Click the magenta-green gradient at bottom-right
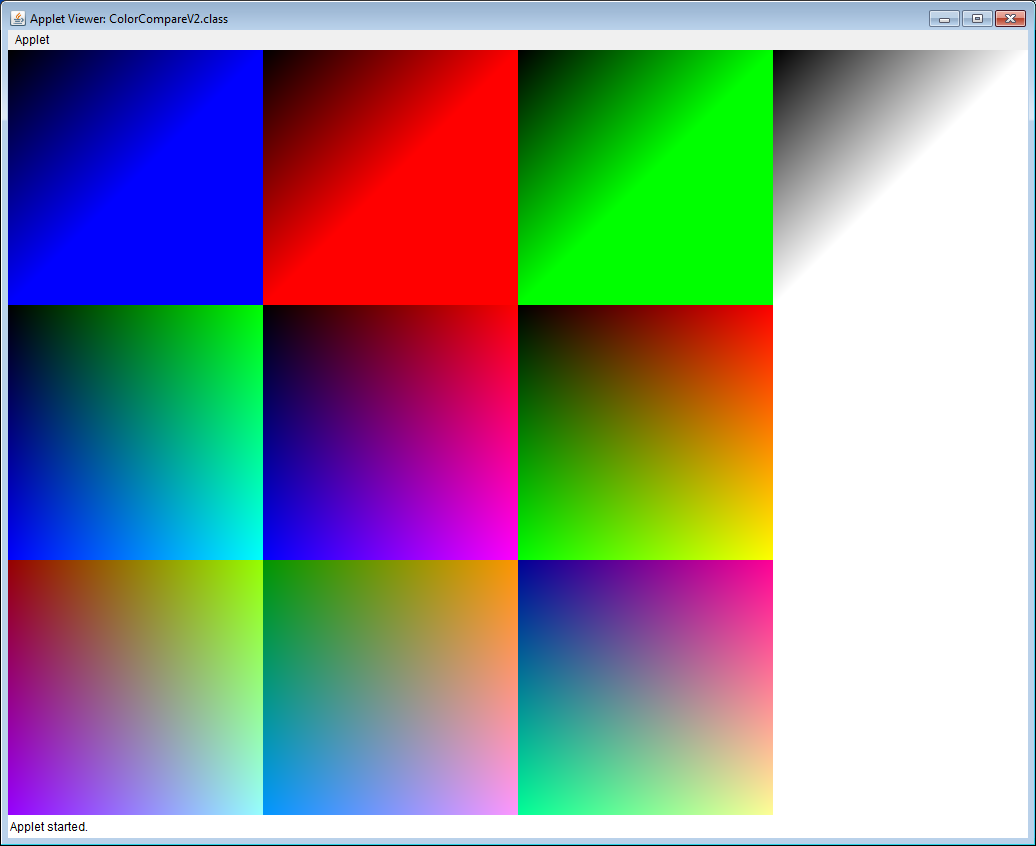Viewport: 1036px width, 846px height. pos(645,687)
